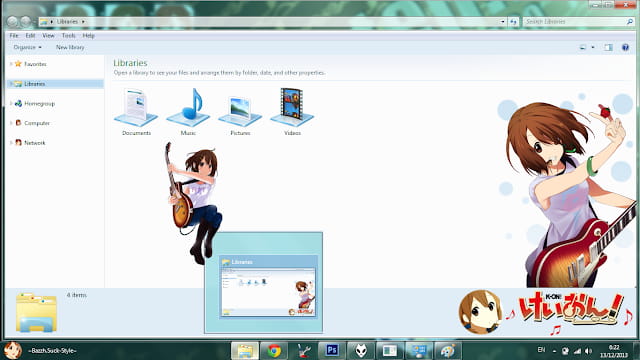
Task: Click the search magnifier icon
Action: pyautogui.click(x=630, y=22)
